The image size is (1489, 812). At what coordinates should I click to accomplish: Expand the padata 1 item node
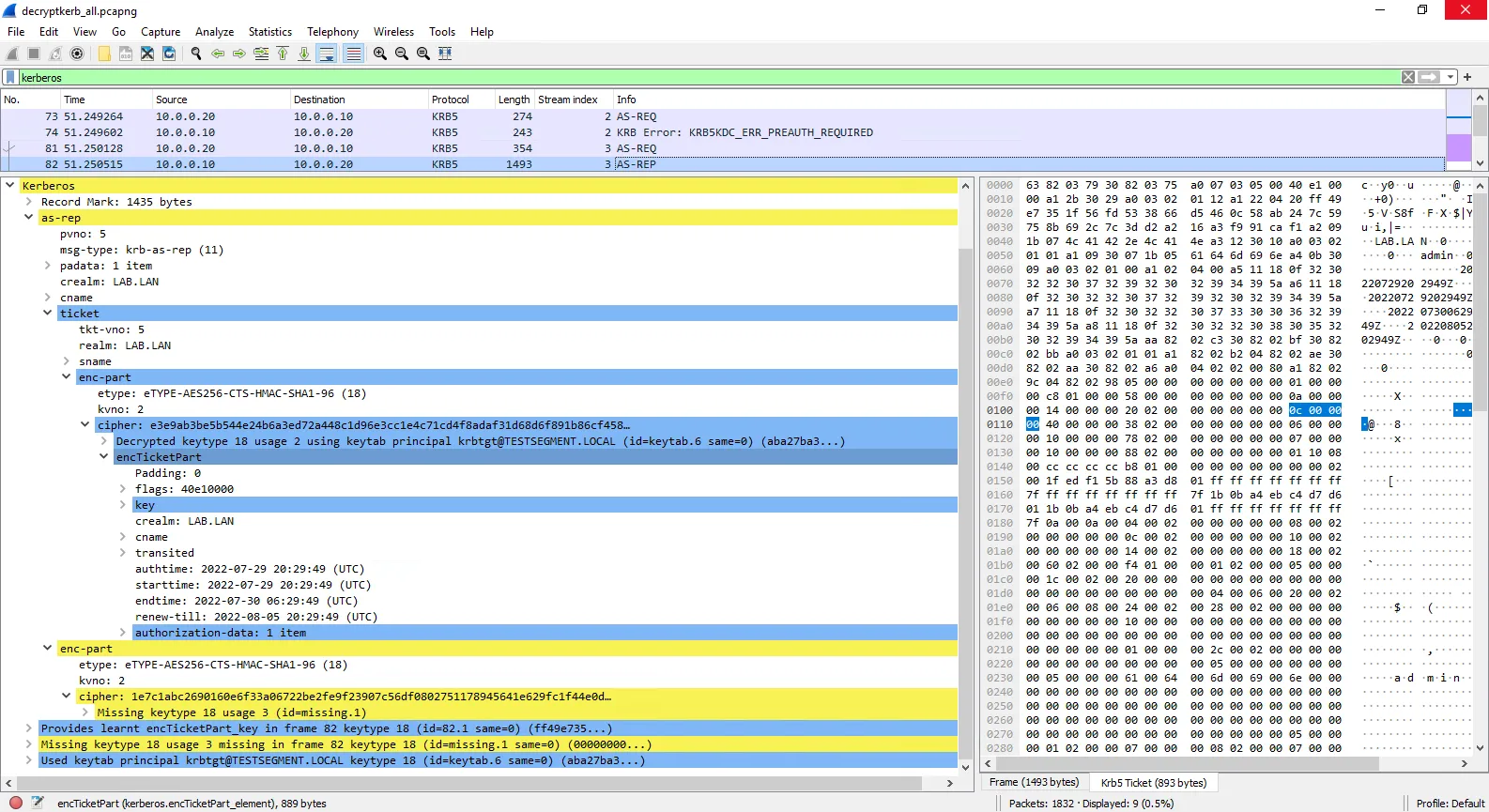click(x=48, y=267)
